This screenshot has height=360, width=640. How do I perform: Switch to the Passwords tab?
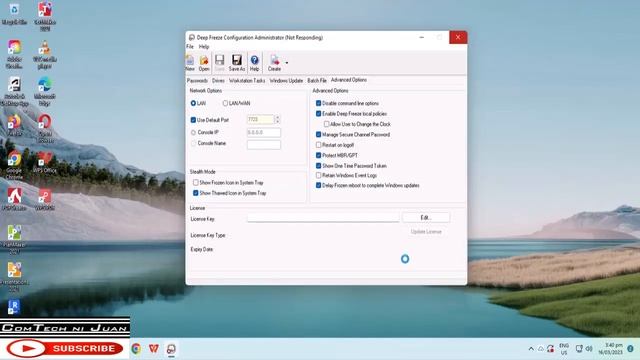click(x=197, y=81)
